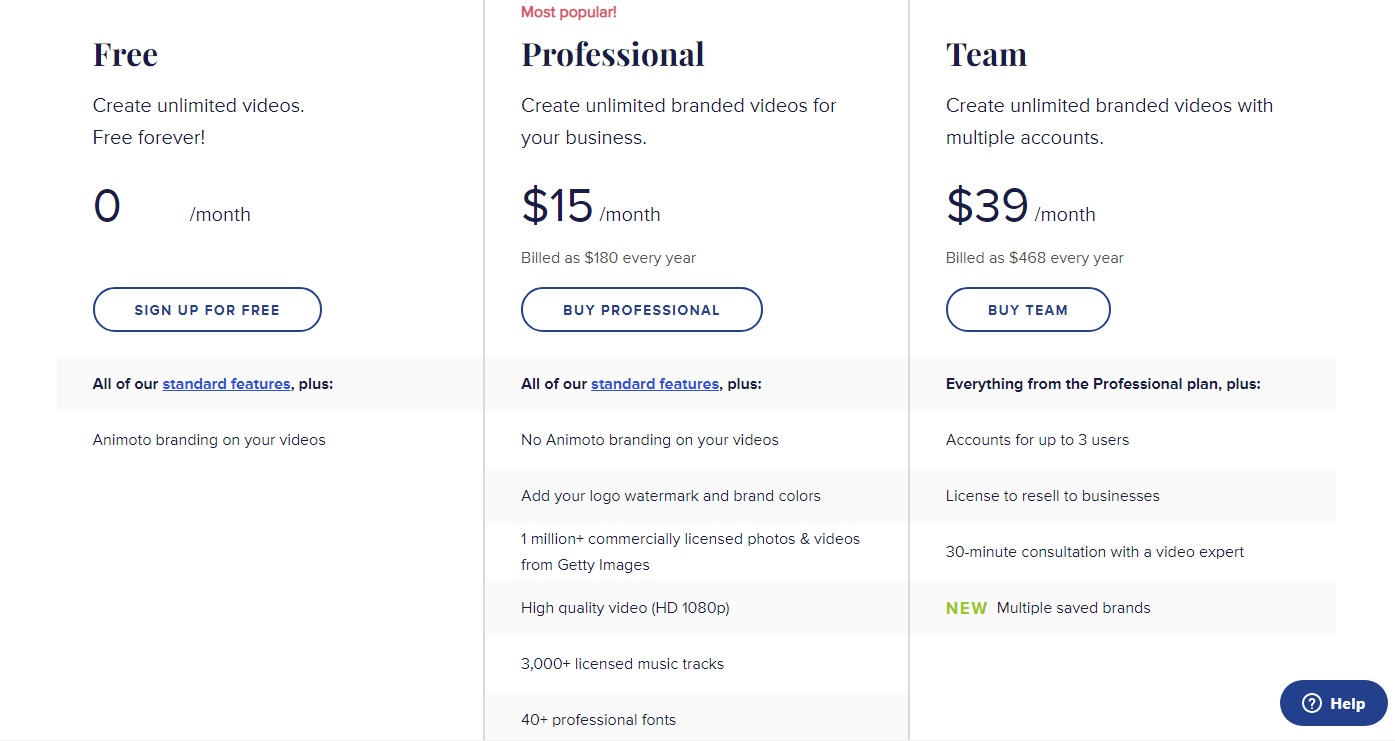The width and height of the screenshot is (1395, 741).
Task: Select the Buy Professional button
Action: pos(641,310)
